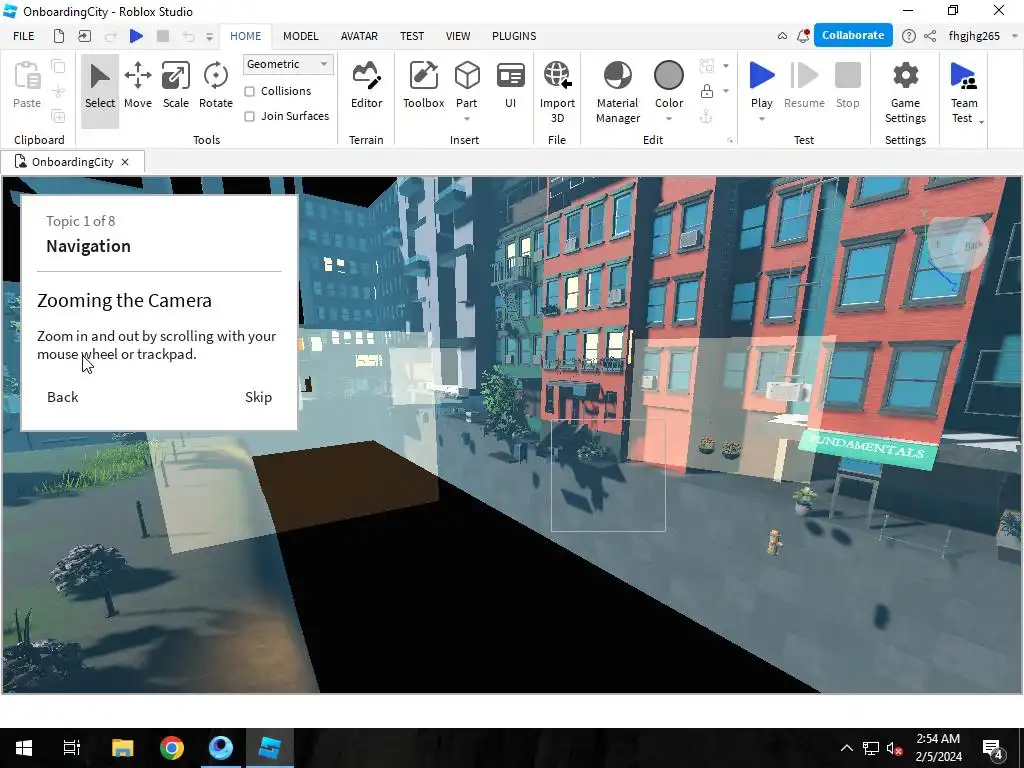The image size is (1024, 768).
Task: Click the small blue Play icon in quick access bar
Action: coord(136,36)
